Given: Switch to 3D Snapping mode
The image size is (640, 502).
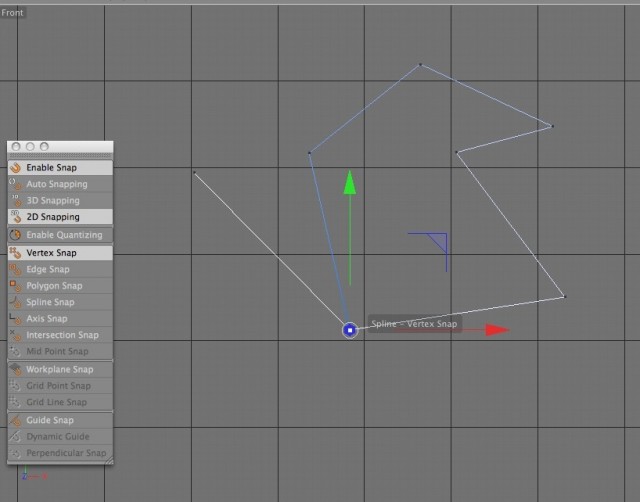Looking at the screenshot, I should [x=60, y=200].
